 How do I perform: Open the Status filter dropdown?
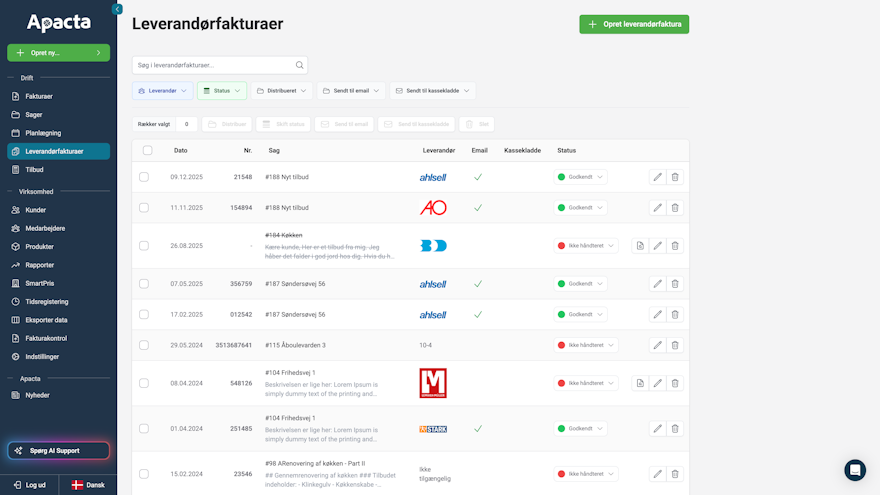click(221, 91)
